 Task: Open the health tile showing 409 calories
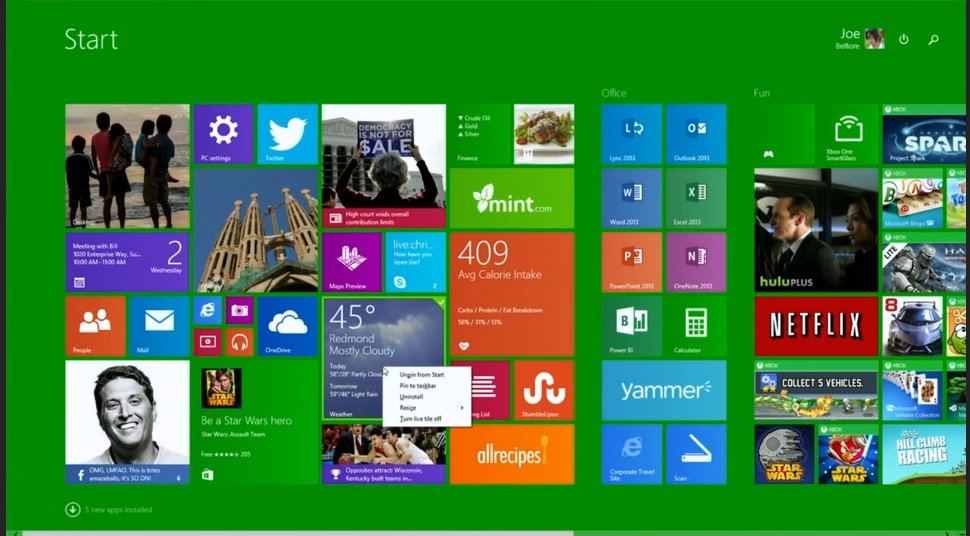click(512, 295)
